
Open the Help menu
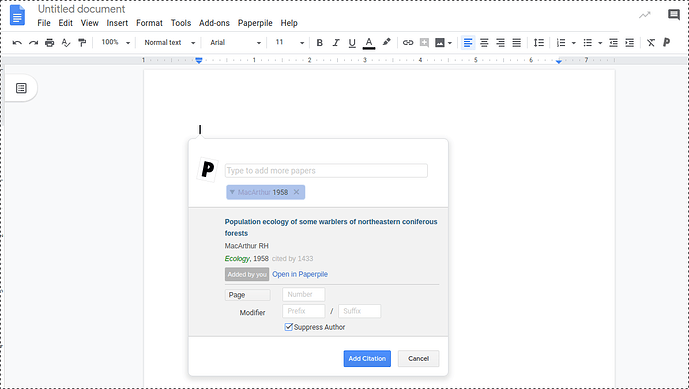289,23
